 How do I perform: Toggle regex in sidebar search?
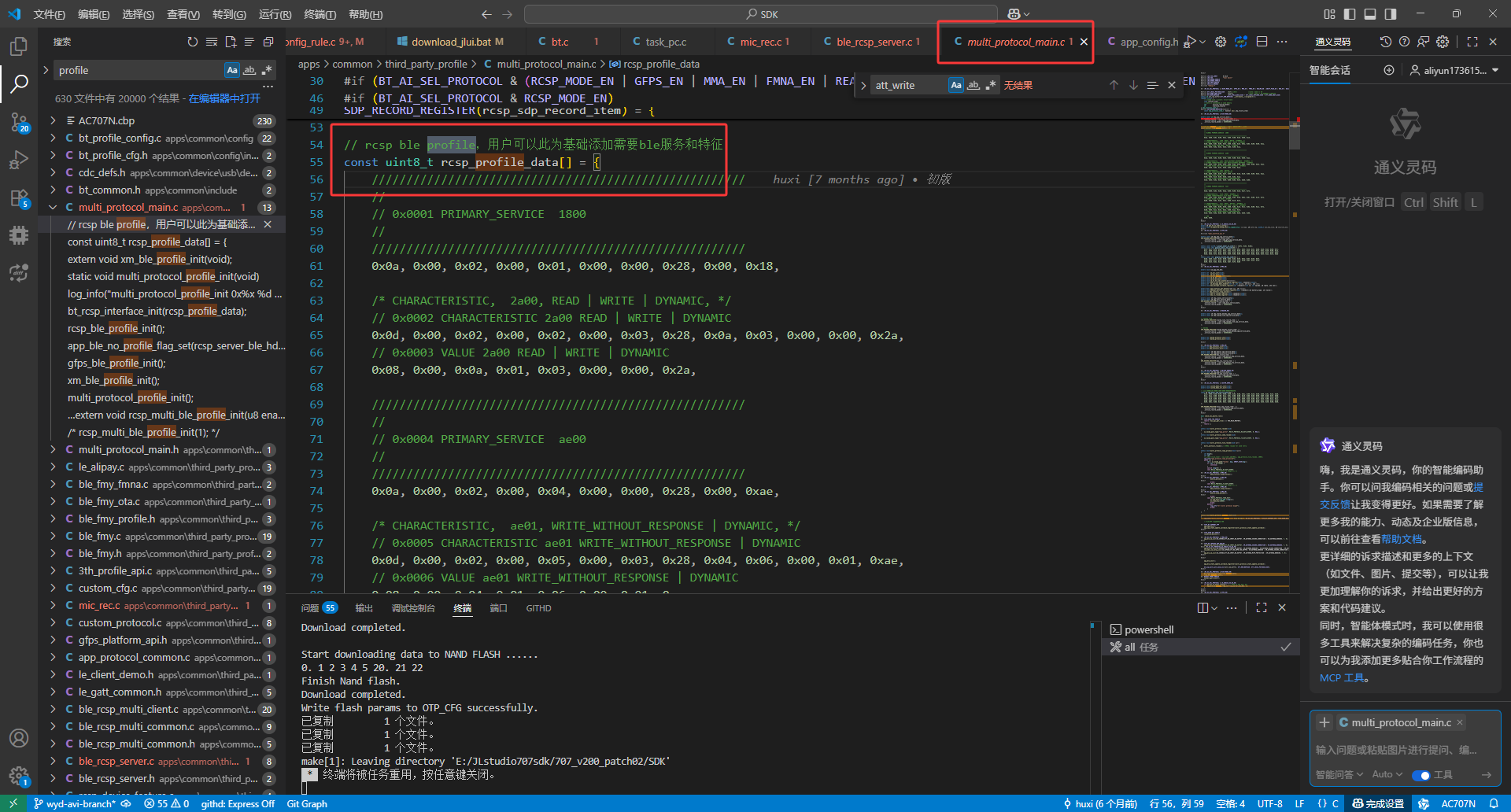267,70
